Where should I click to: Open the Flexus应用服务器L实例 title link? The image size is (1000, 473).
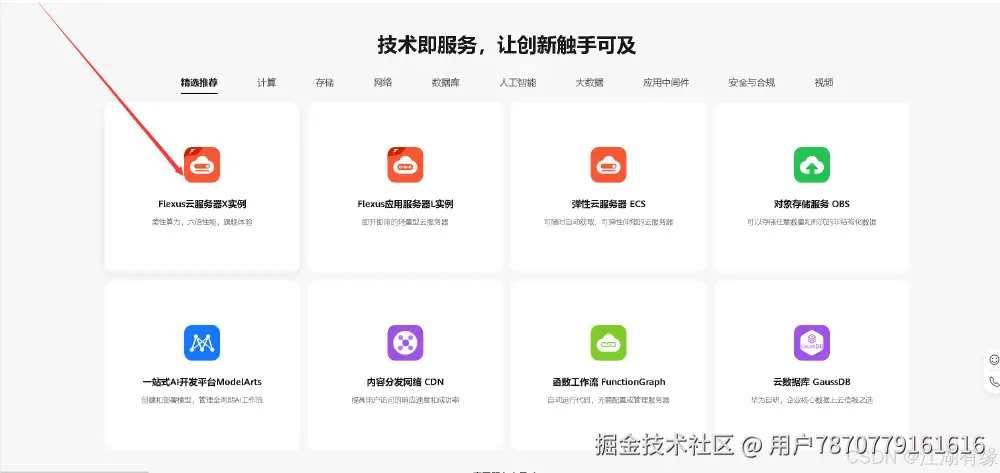pos(406,204)
